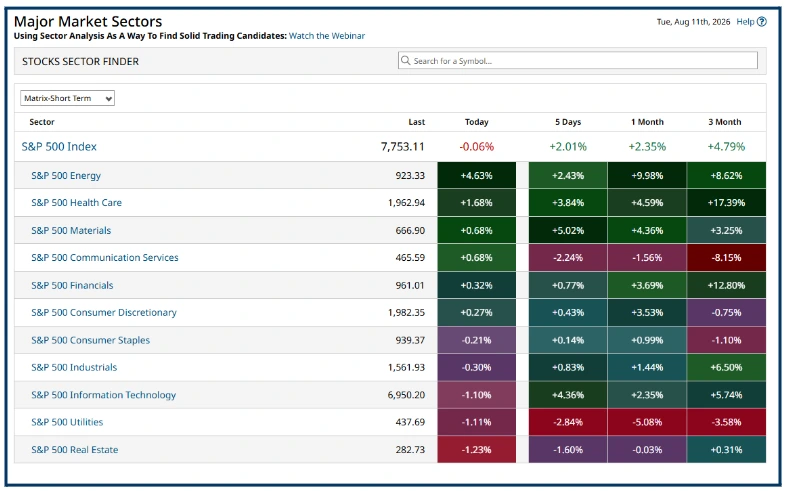Click Real Estate Today cell -1.23%

476,449
